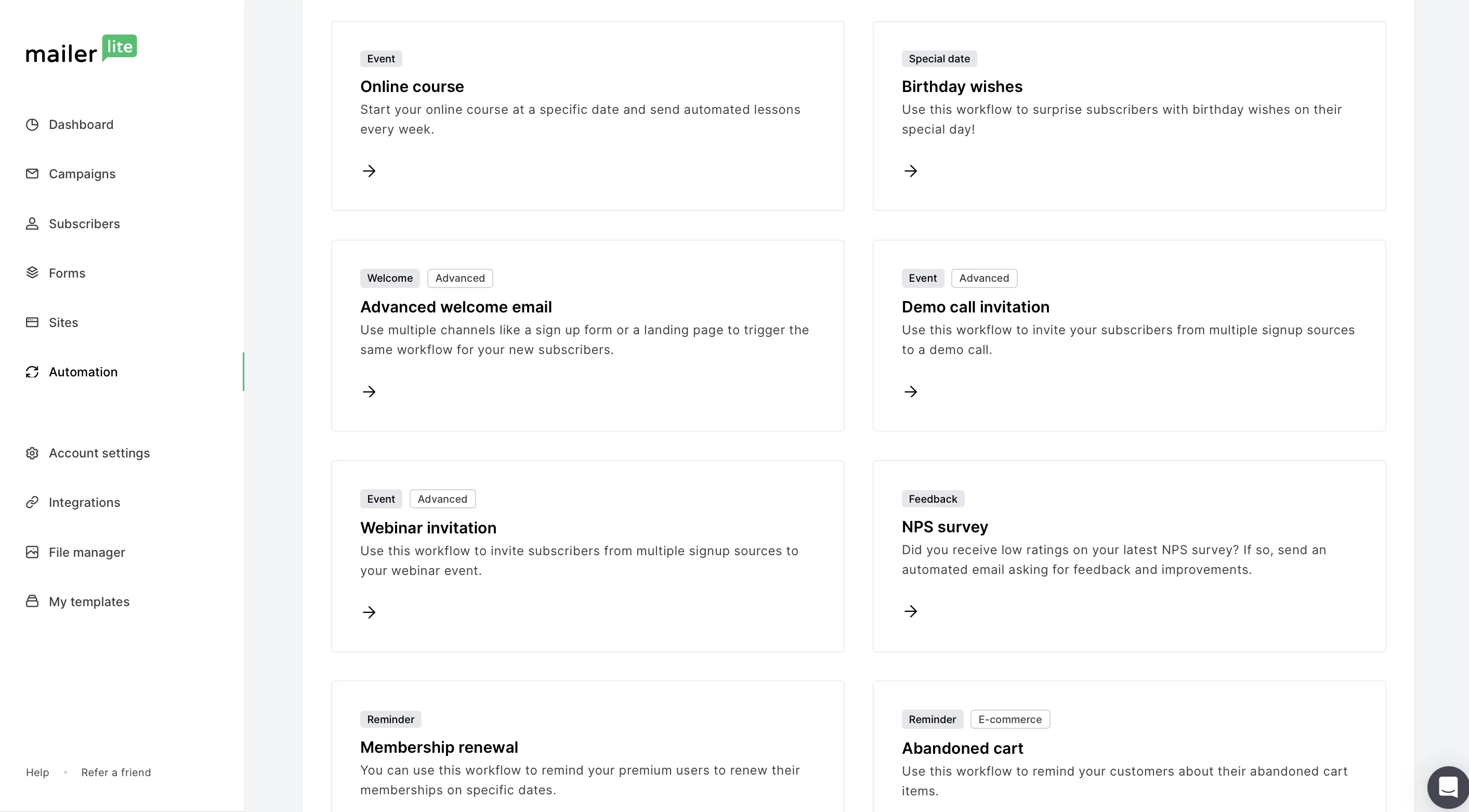The width and height of the screenshot is (1469, 812).
Task: Open the Automation menu item
Action: pos(83,372)
